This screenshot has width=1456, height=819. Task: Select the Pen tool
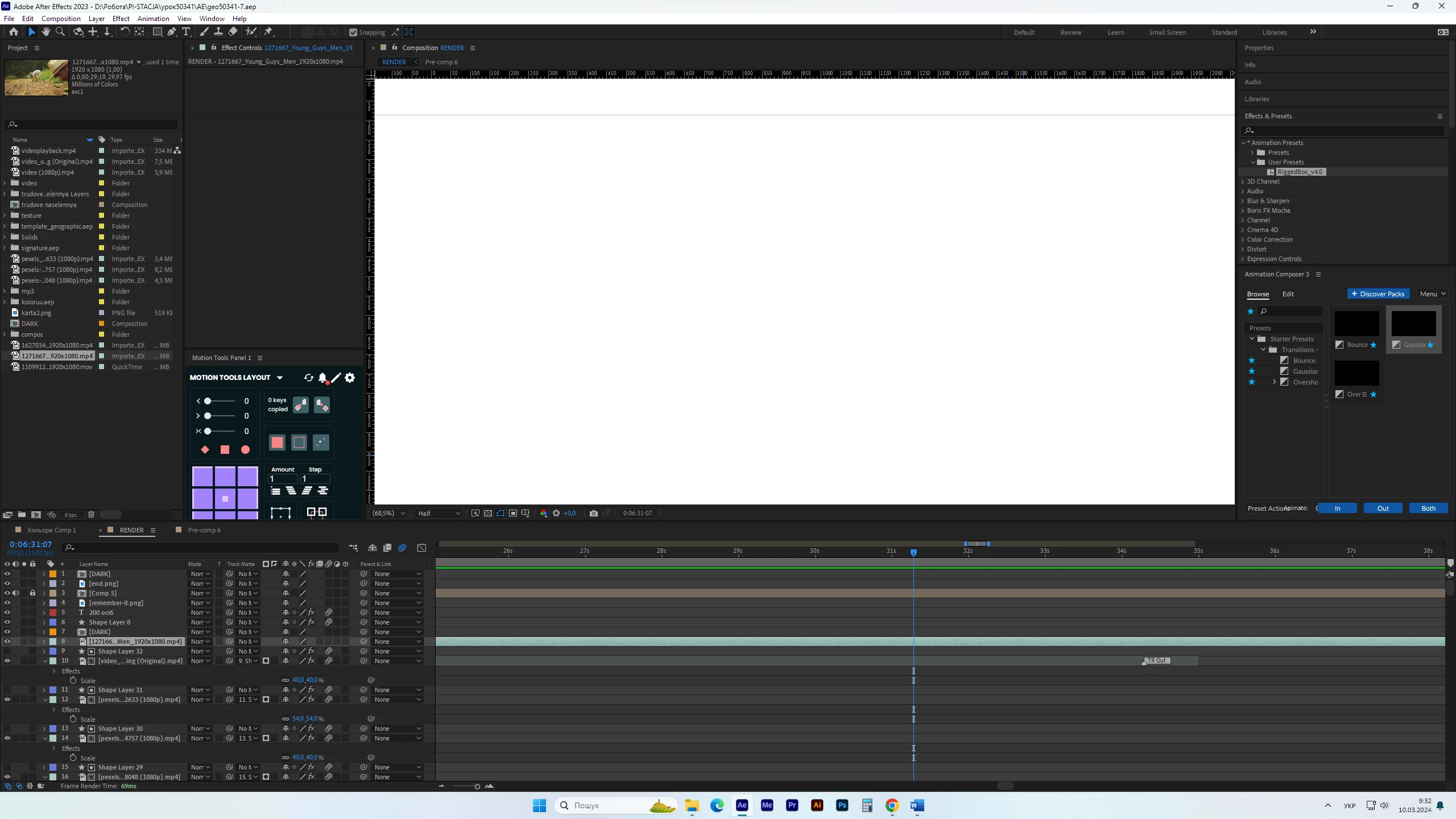tap(171, 32)
